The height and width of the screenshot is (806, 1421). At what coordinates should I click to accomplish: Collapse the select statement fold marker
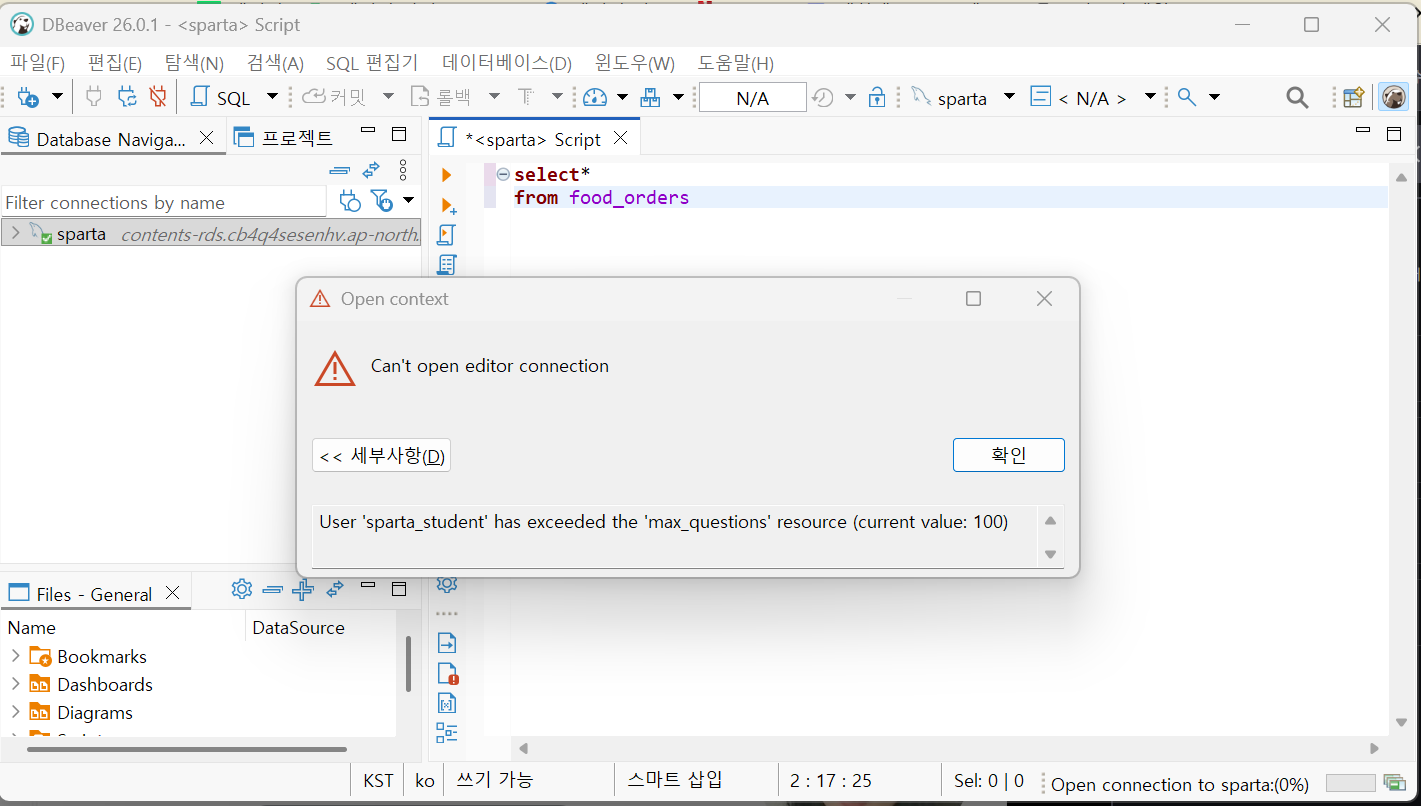(503, 174)
